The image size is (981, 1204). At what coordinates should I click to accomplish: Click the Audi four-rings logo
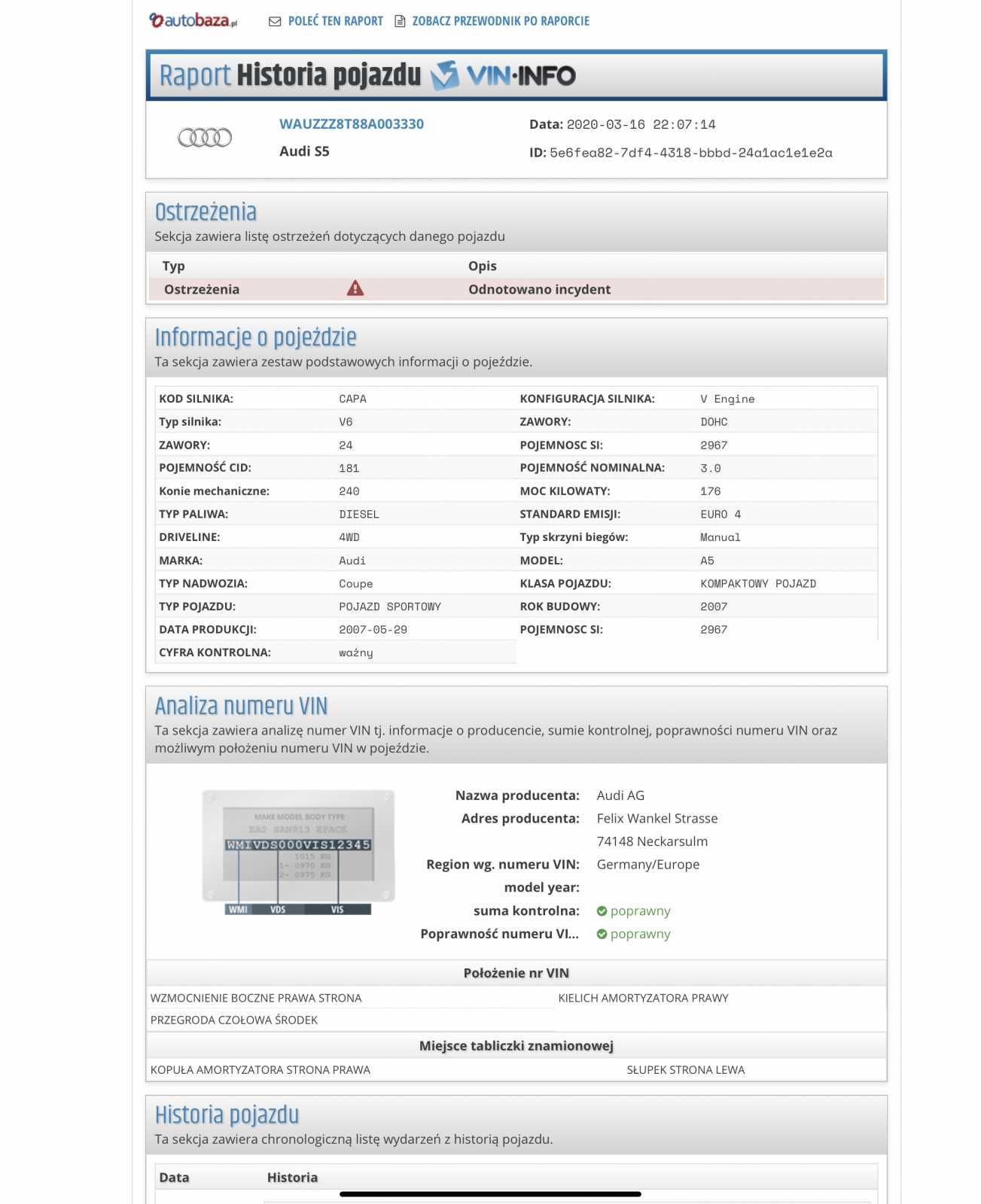pyautogui.click(x=205, y=138)
